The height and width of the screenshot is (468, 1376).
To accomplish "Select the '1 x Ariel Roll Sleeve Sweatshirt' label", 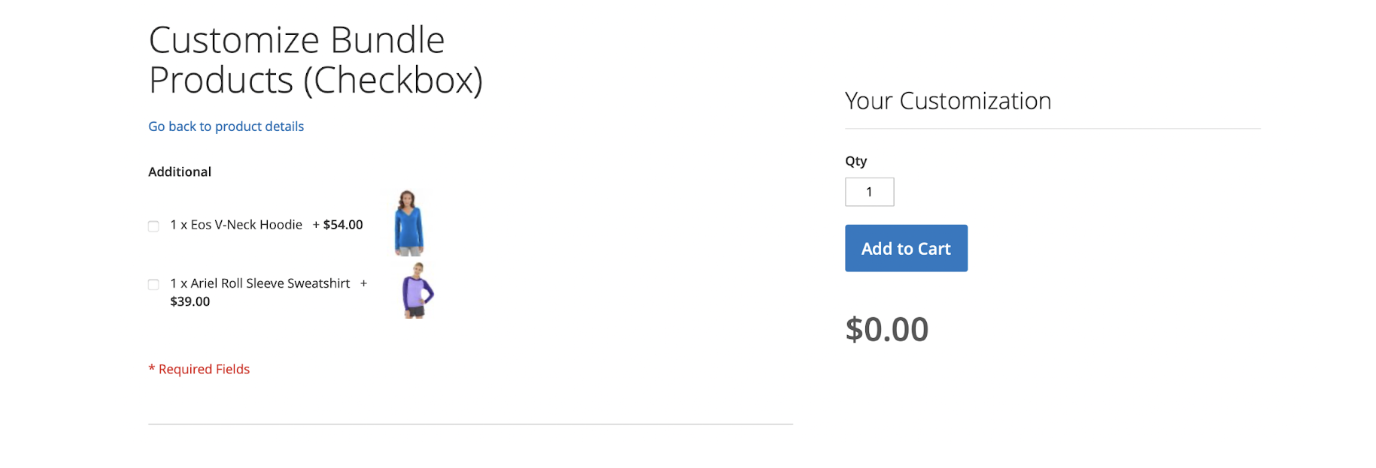I will pyautogui.click(x=260, y=283).
